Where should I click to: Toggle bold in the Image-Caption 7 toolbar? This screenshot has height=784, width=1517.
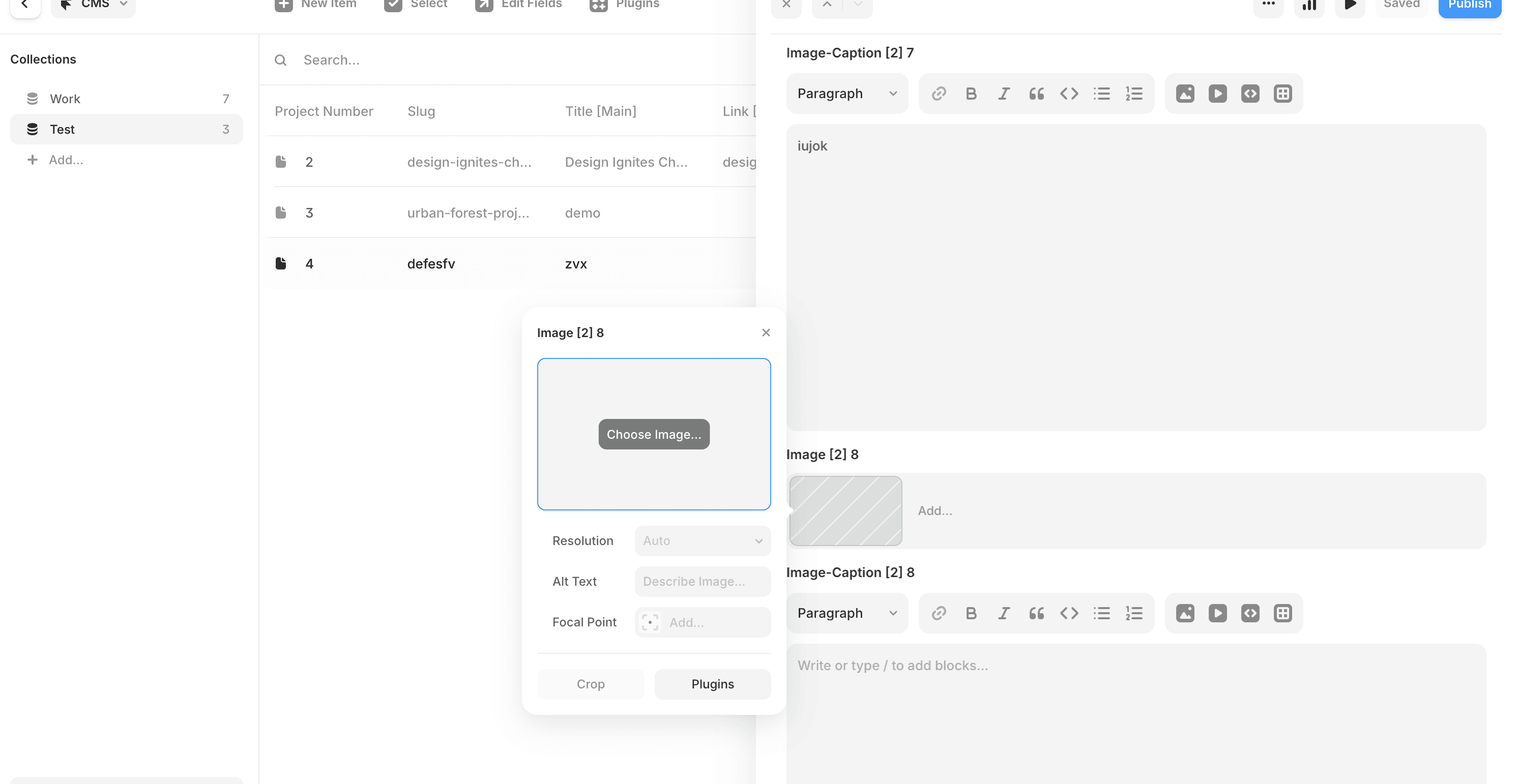971,94
